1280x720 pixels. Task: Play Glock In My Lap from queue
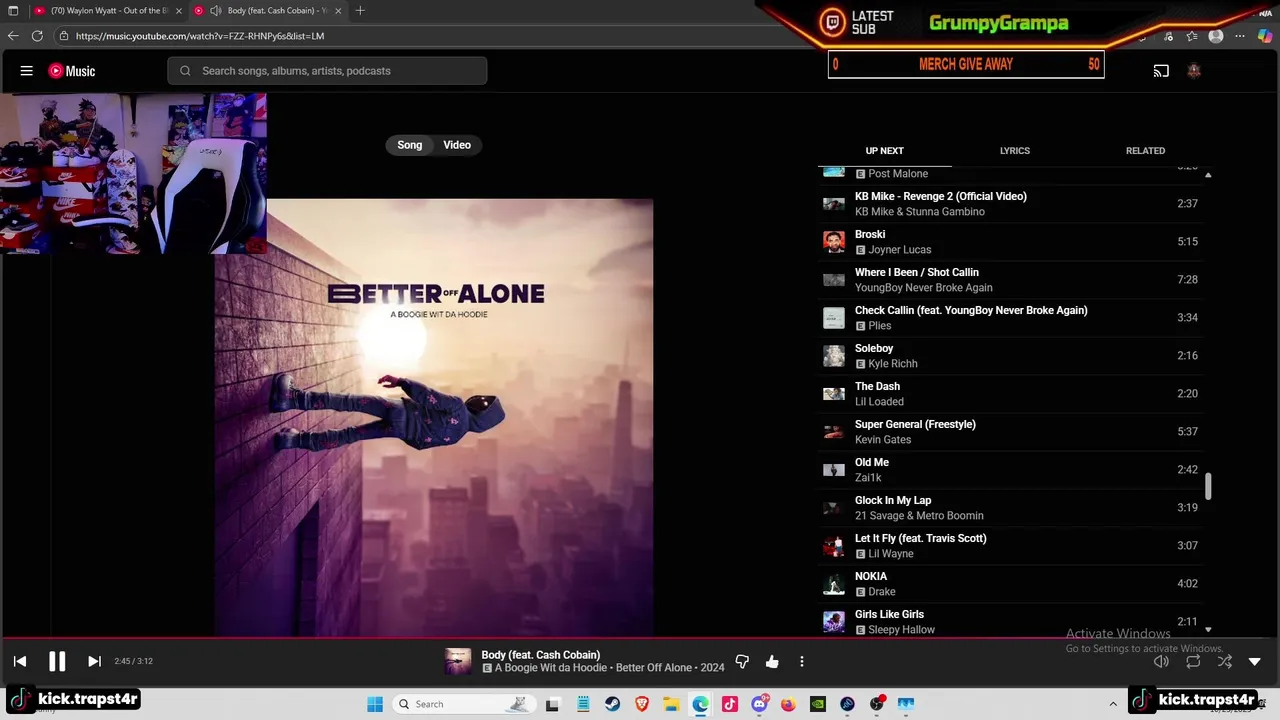coord(1010,507)
